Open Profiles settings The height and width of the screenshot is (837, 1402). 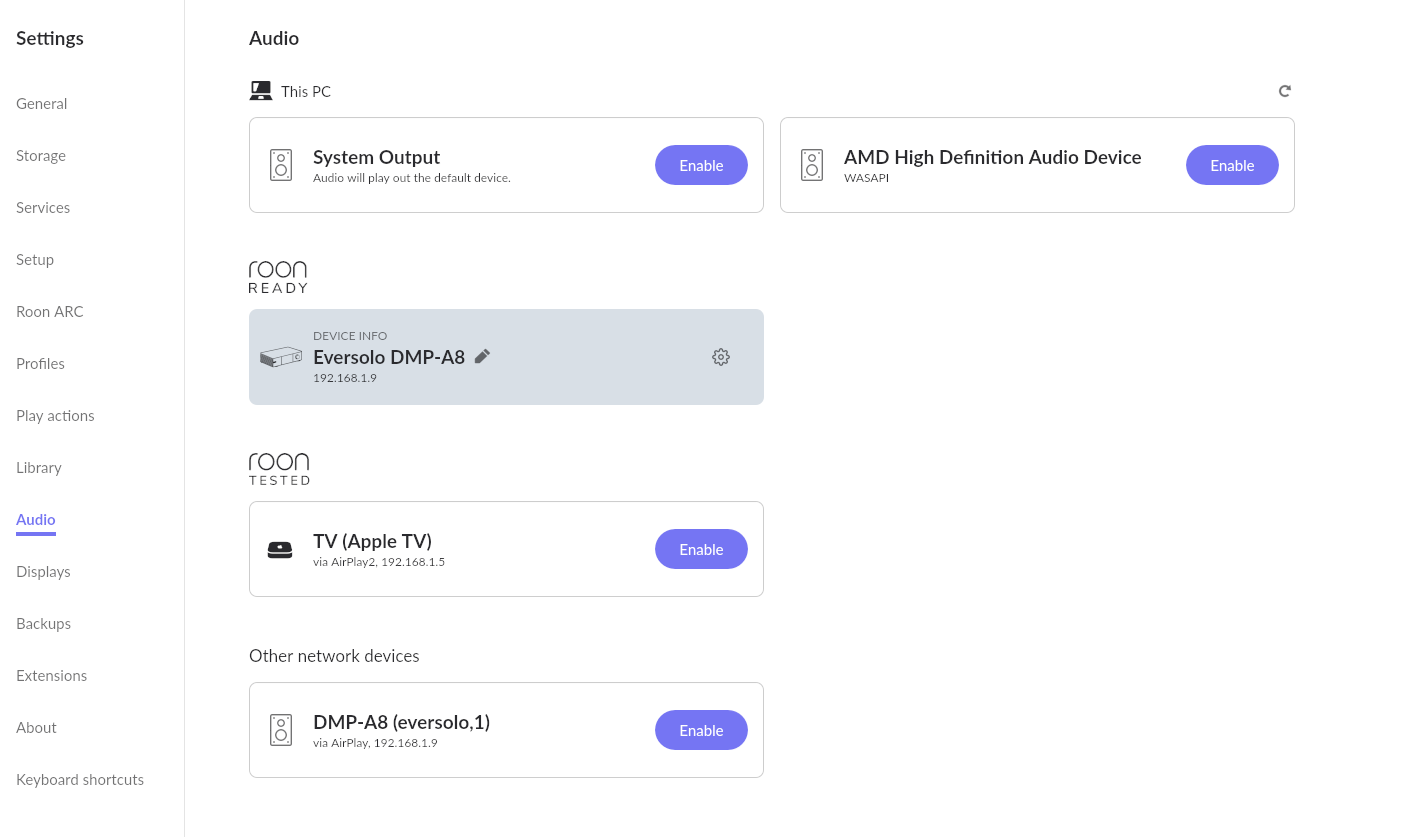click(40, 364)
